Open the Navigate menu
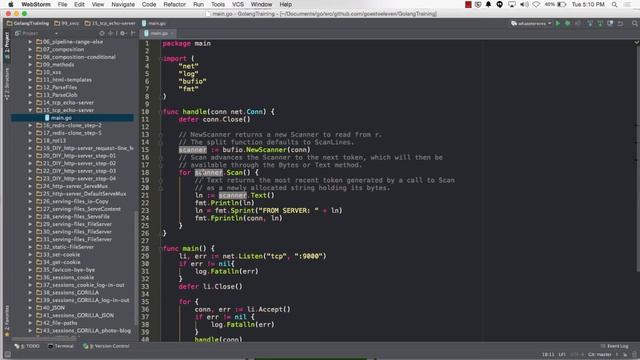 coord(123,4)
